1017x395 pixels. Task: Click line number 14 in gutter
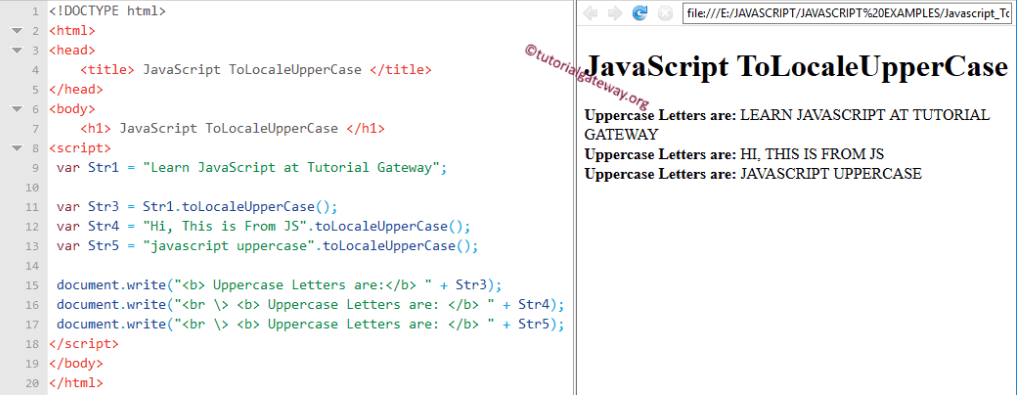click(x=32, y=266)
